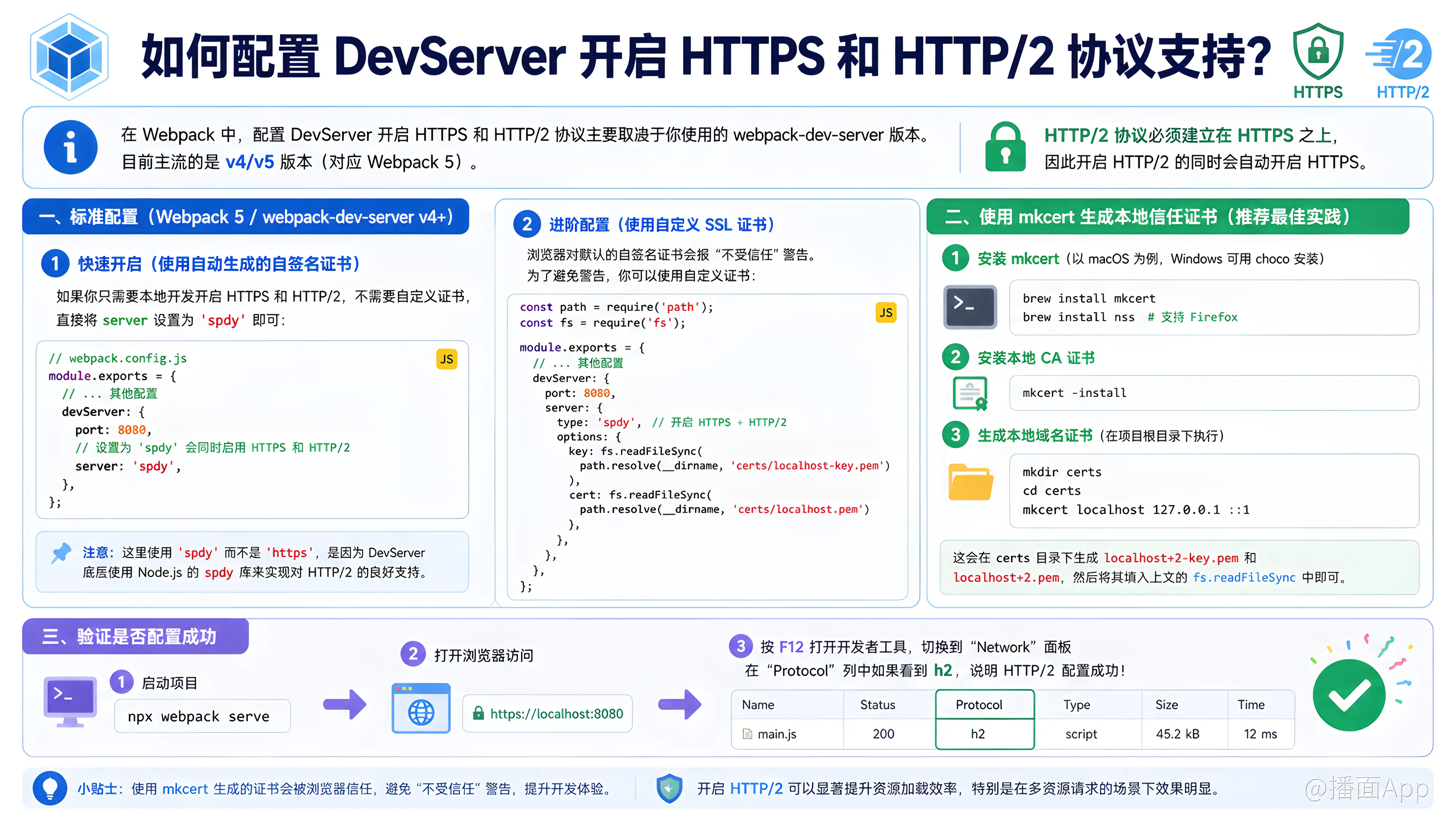Open the folder icon beside mkdir certs
1456x819 pixels.
click(x=971, y=482)
